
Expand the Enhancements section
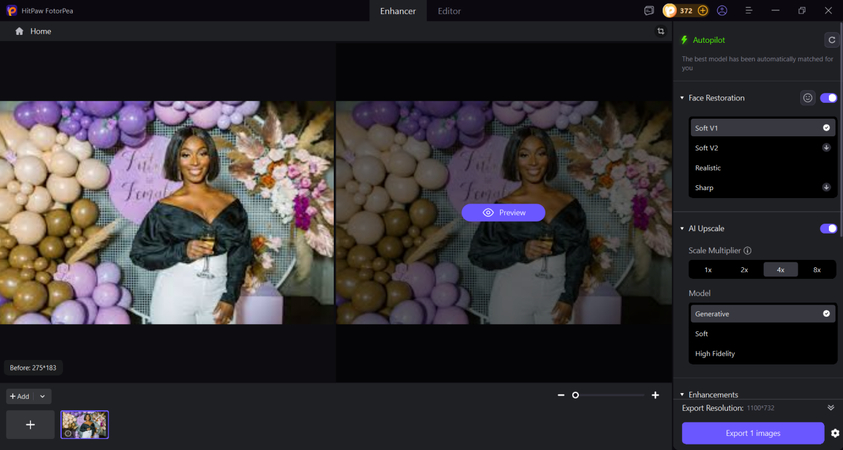[x=682, y=395]
